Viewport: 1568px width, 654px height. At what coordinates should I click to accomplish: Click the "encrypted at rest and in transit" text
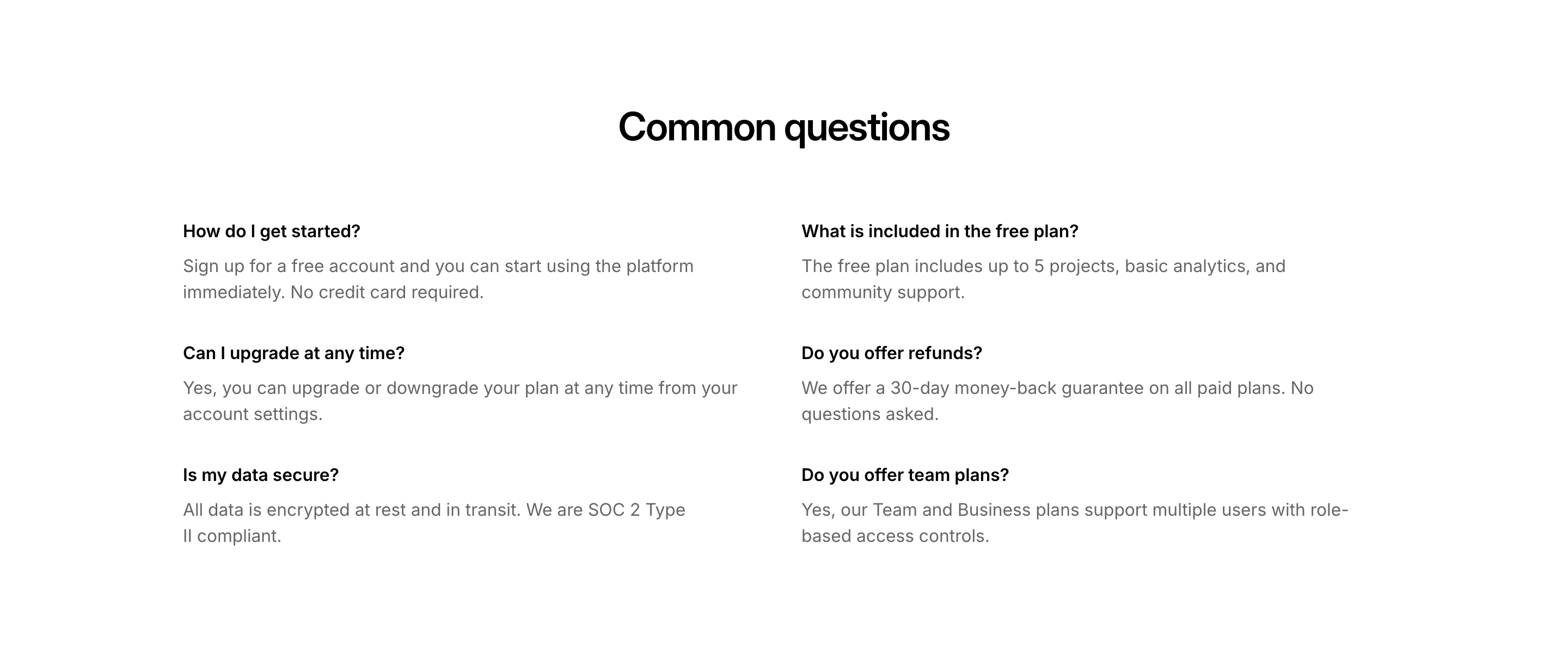click(x=393, y=509)
